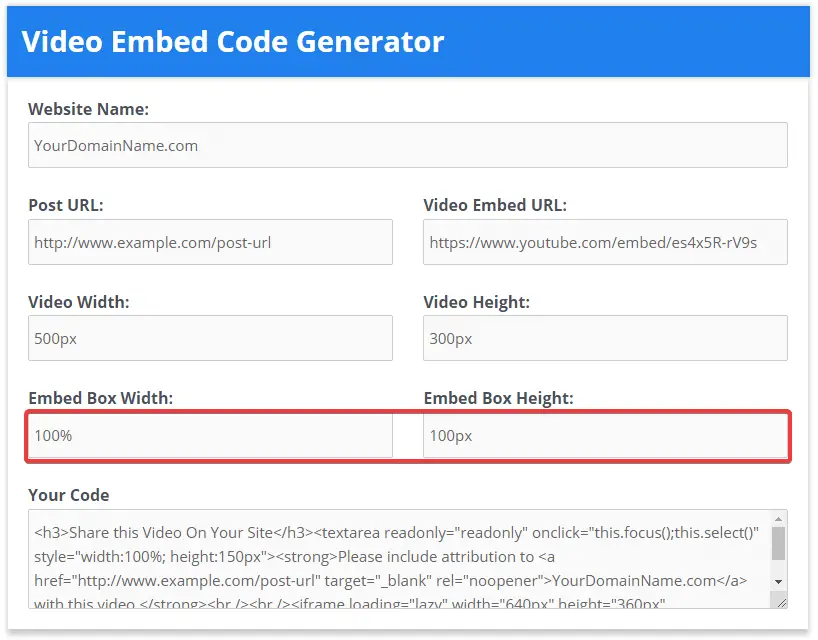
Task: Select the Embed Box Height field
Action: 605,435
